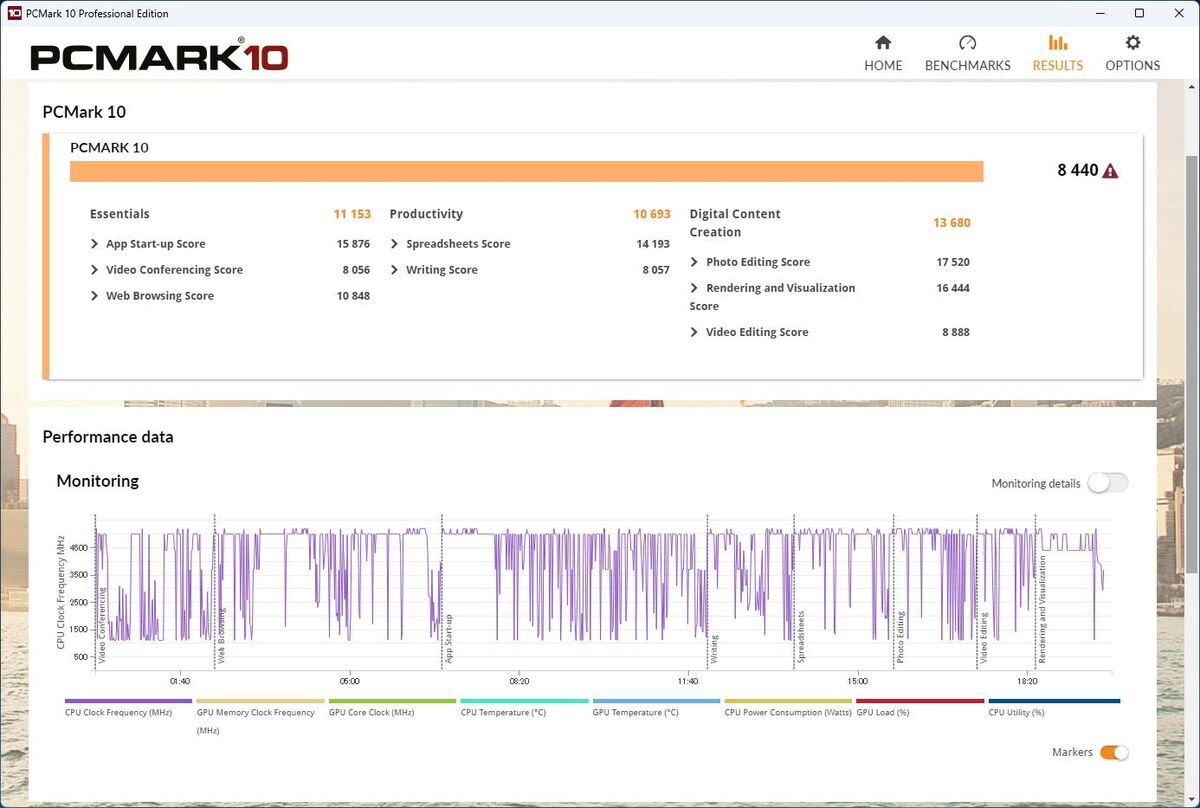Select CPU Temperature legend swatch

(x=525, y=701)
